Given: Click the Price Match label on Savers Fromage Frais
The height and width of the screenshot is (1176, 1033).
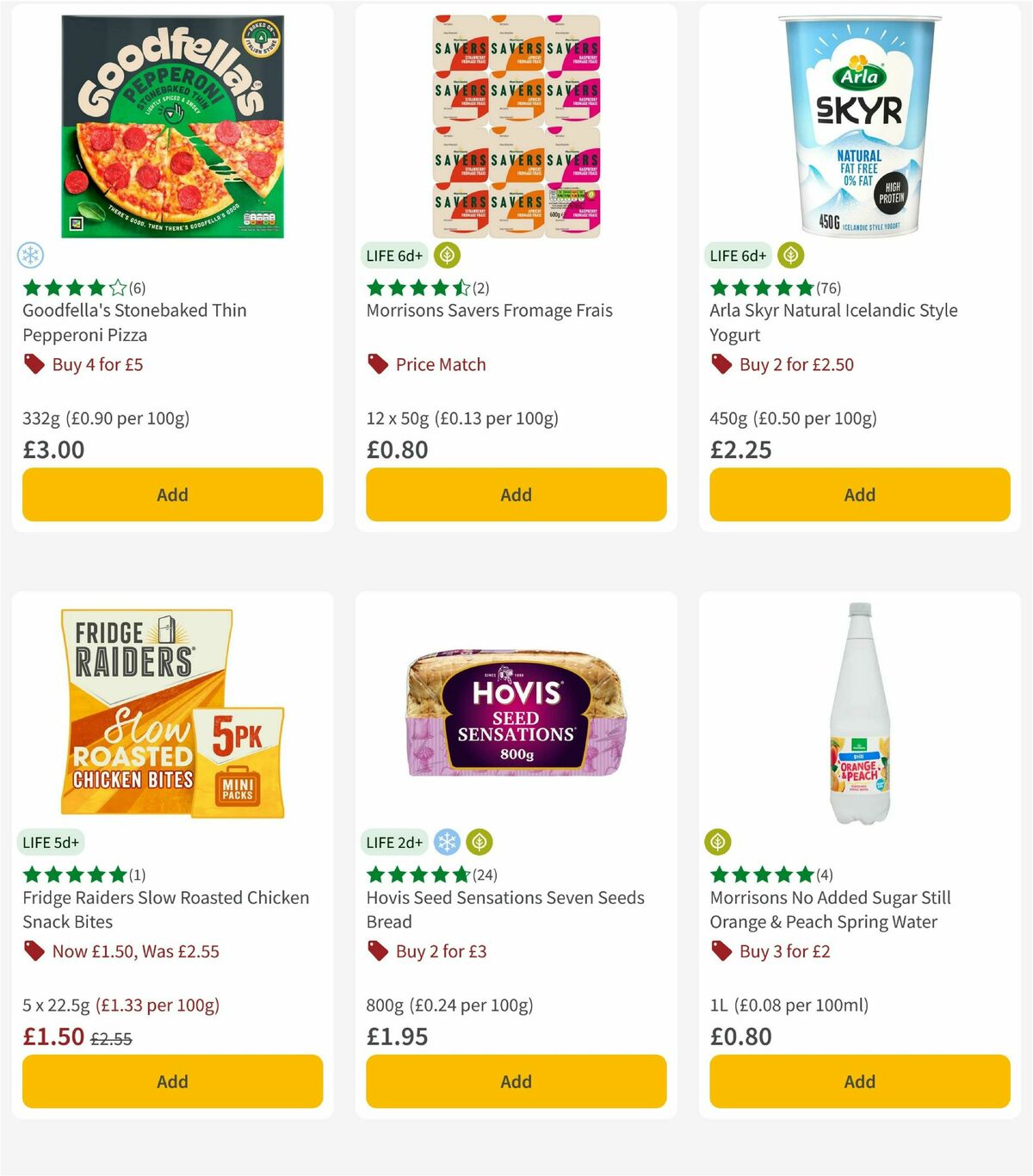Looking at the screenshot, I should pyautogui.click(x=440, y=364).
